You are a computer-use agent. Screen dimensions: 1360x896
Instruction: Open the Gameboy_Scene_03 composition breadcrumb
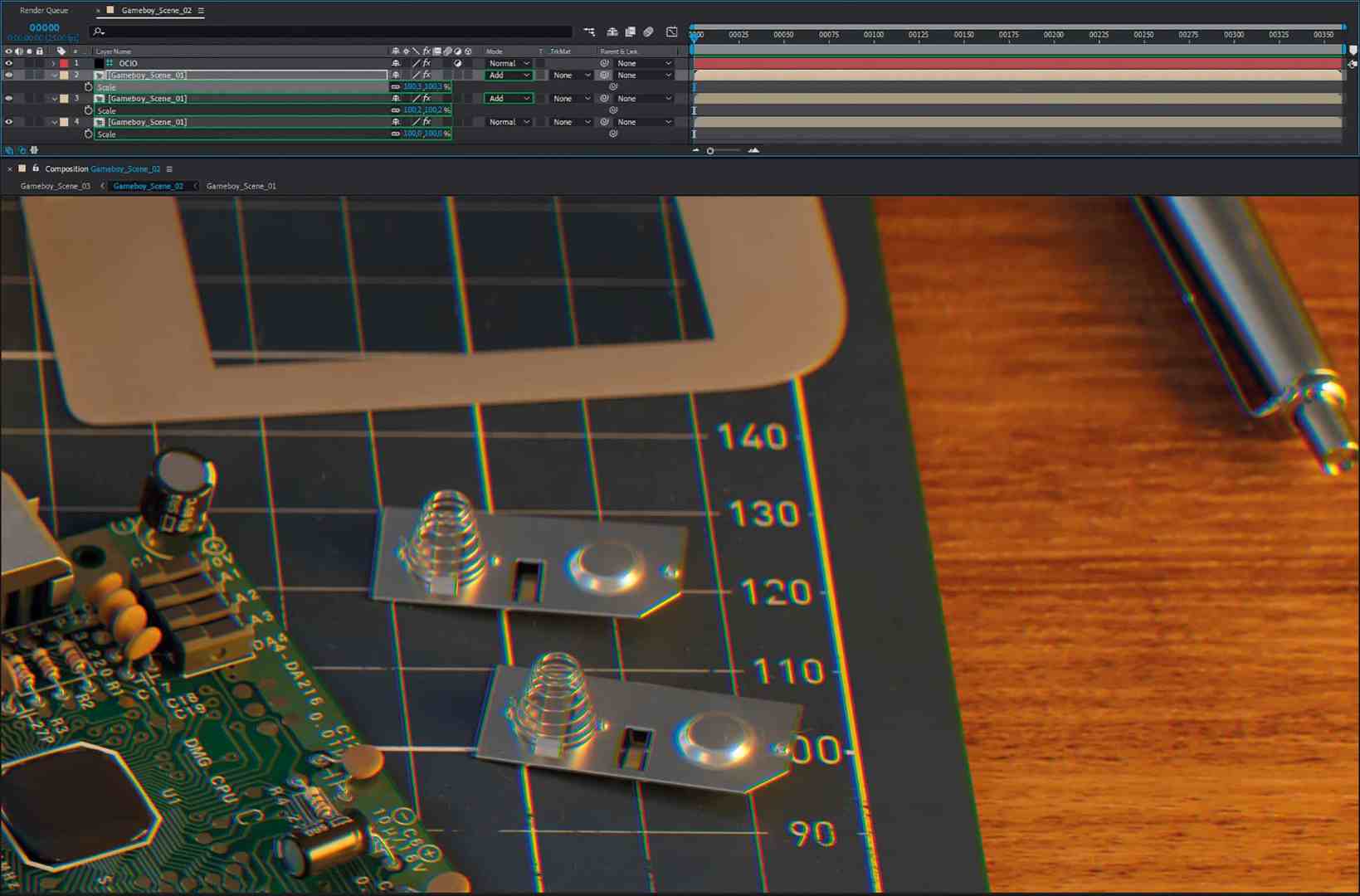(x=55, y=186)
